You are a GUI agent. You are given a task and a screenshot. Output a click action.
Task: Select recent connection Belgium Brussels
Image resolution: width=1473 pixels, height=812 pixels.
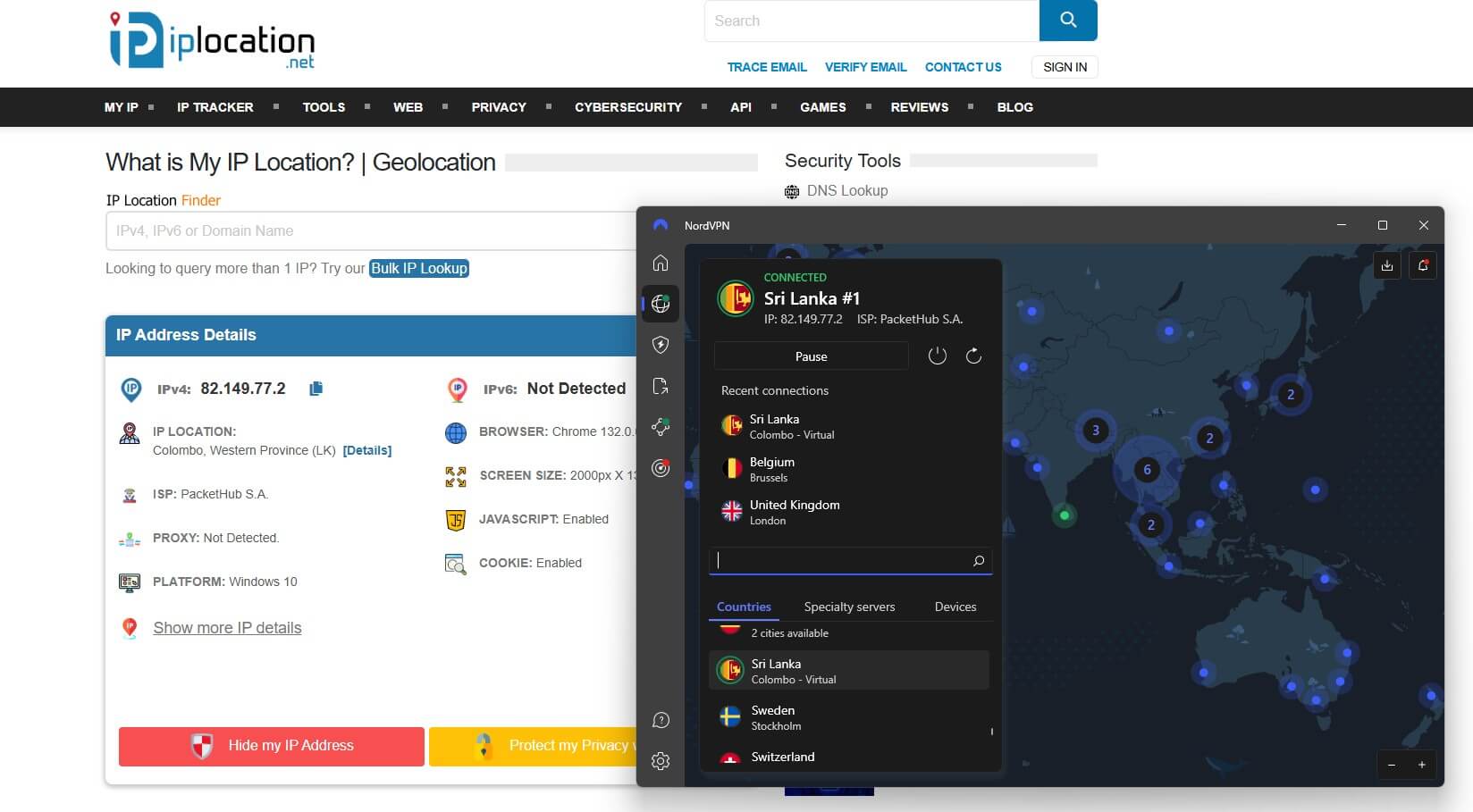pyautogui.click(x=851, y=469)
